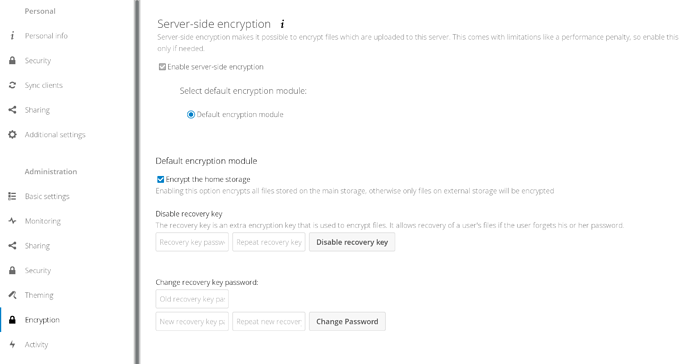Click the info icon beside Server-side encryption
This screenshot has width=690, height=364.
coord(282,24)
